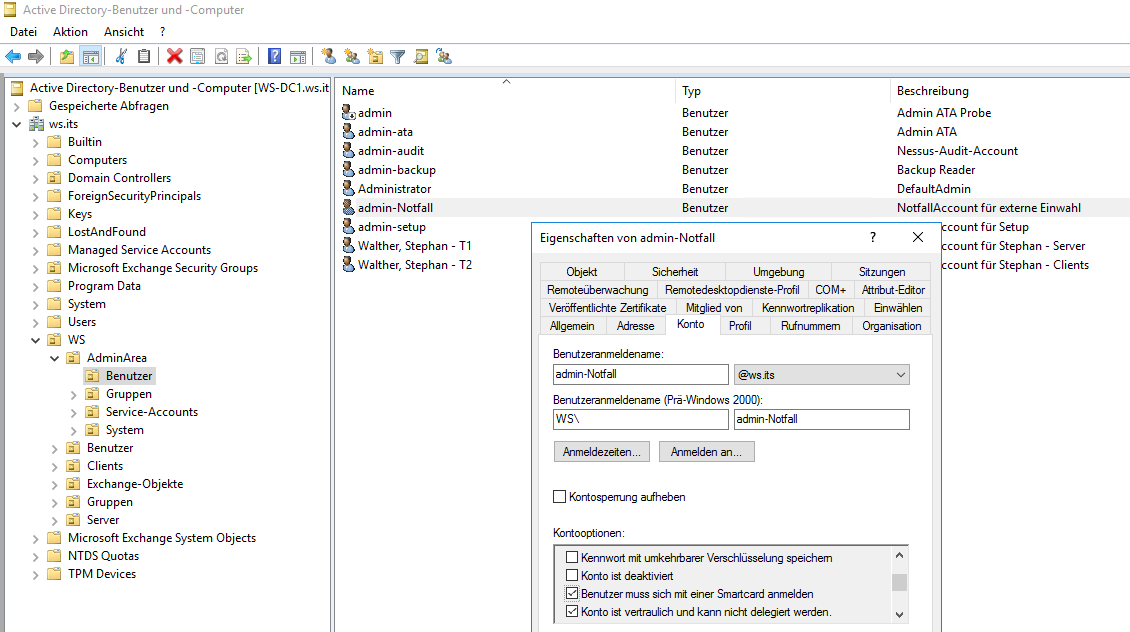The width and height of the screenshot is (1130, 632).
Task: Click the Walther, Stephan - T2 user icon
Action: [x=349, y=264]
